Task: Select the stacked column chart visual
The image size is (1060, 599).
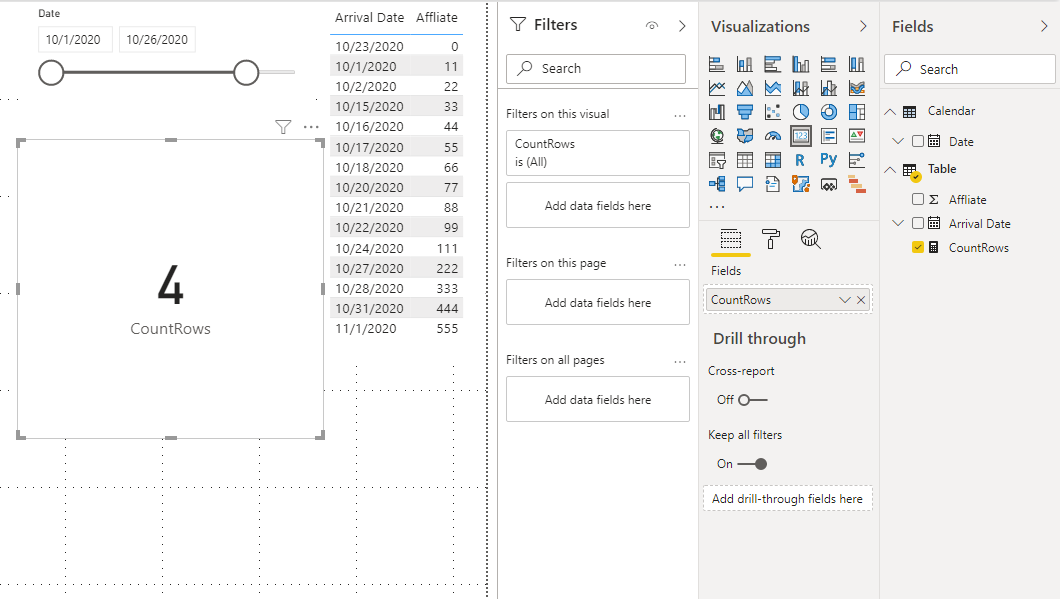Action: coord(744,64)
